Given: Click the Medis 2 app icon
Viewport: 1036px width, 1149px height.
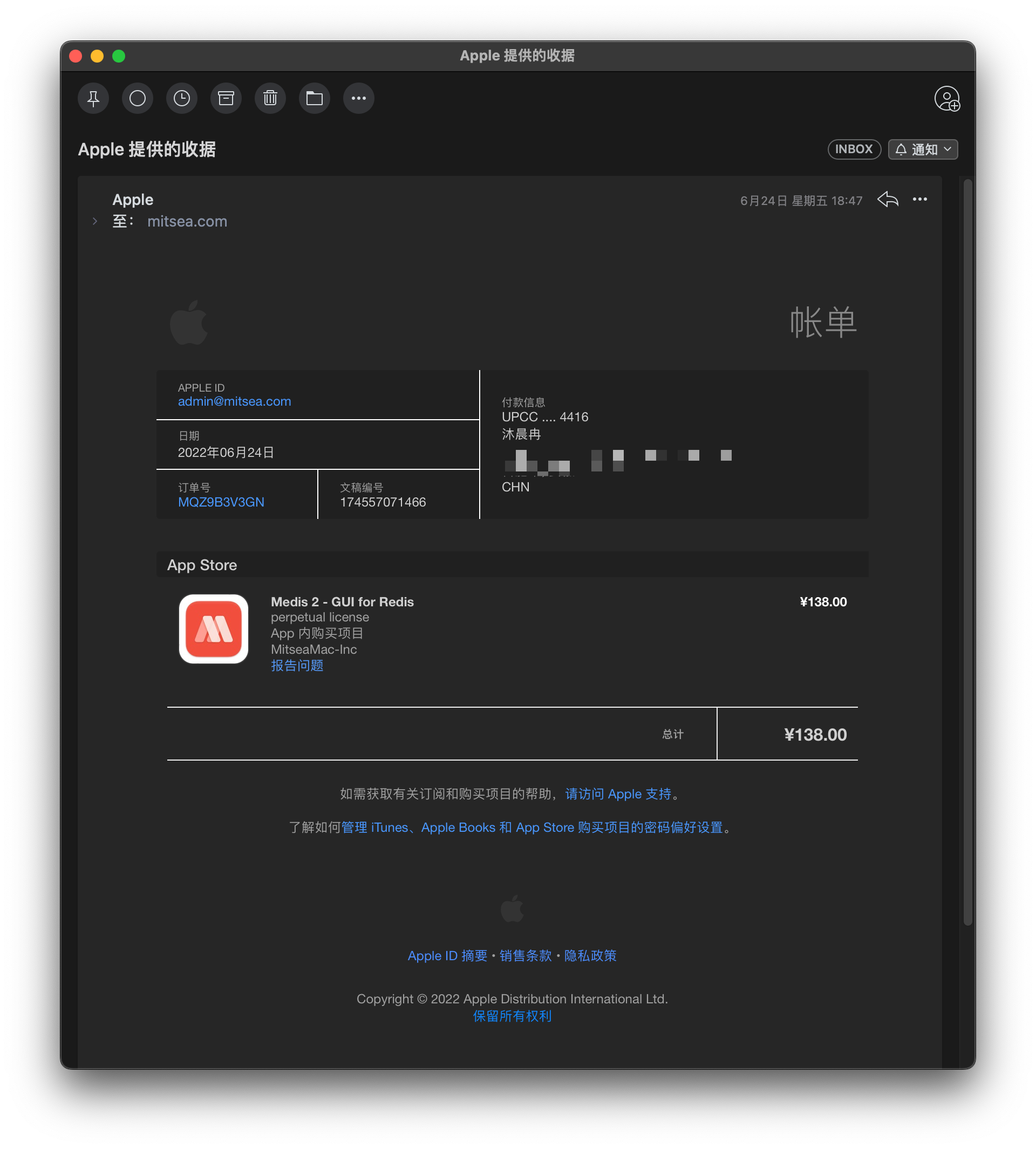Looking at the screenshot, I should coord(214,629).
